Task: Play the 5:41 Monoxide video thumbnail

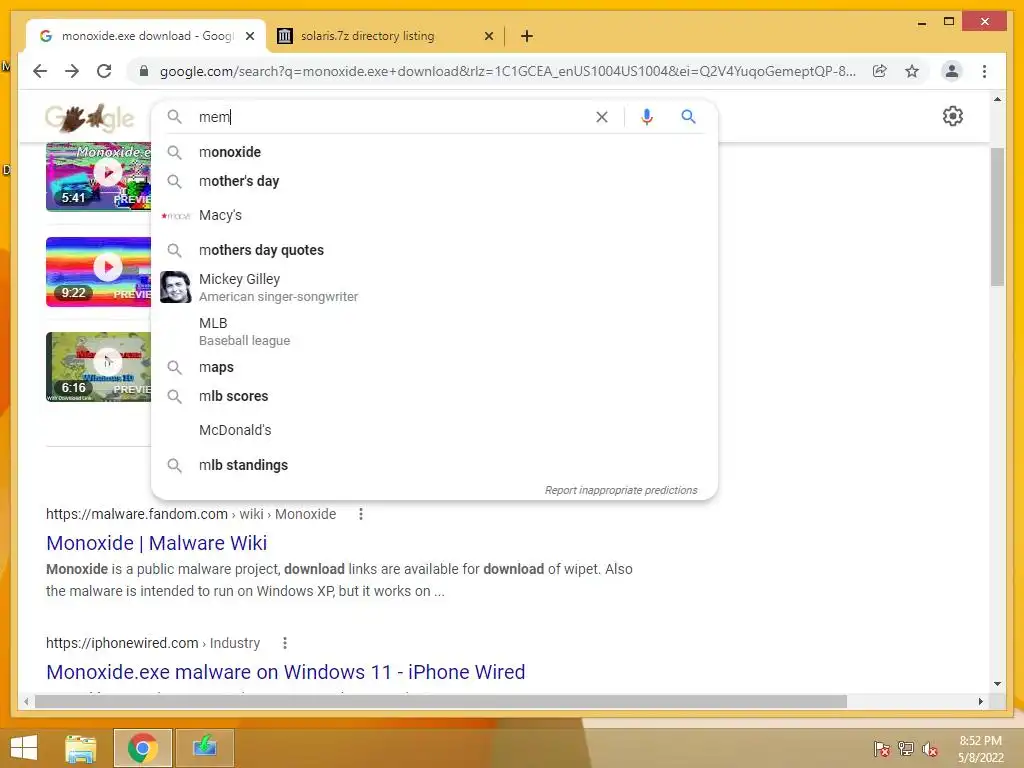Action: coord(98,177)
